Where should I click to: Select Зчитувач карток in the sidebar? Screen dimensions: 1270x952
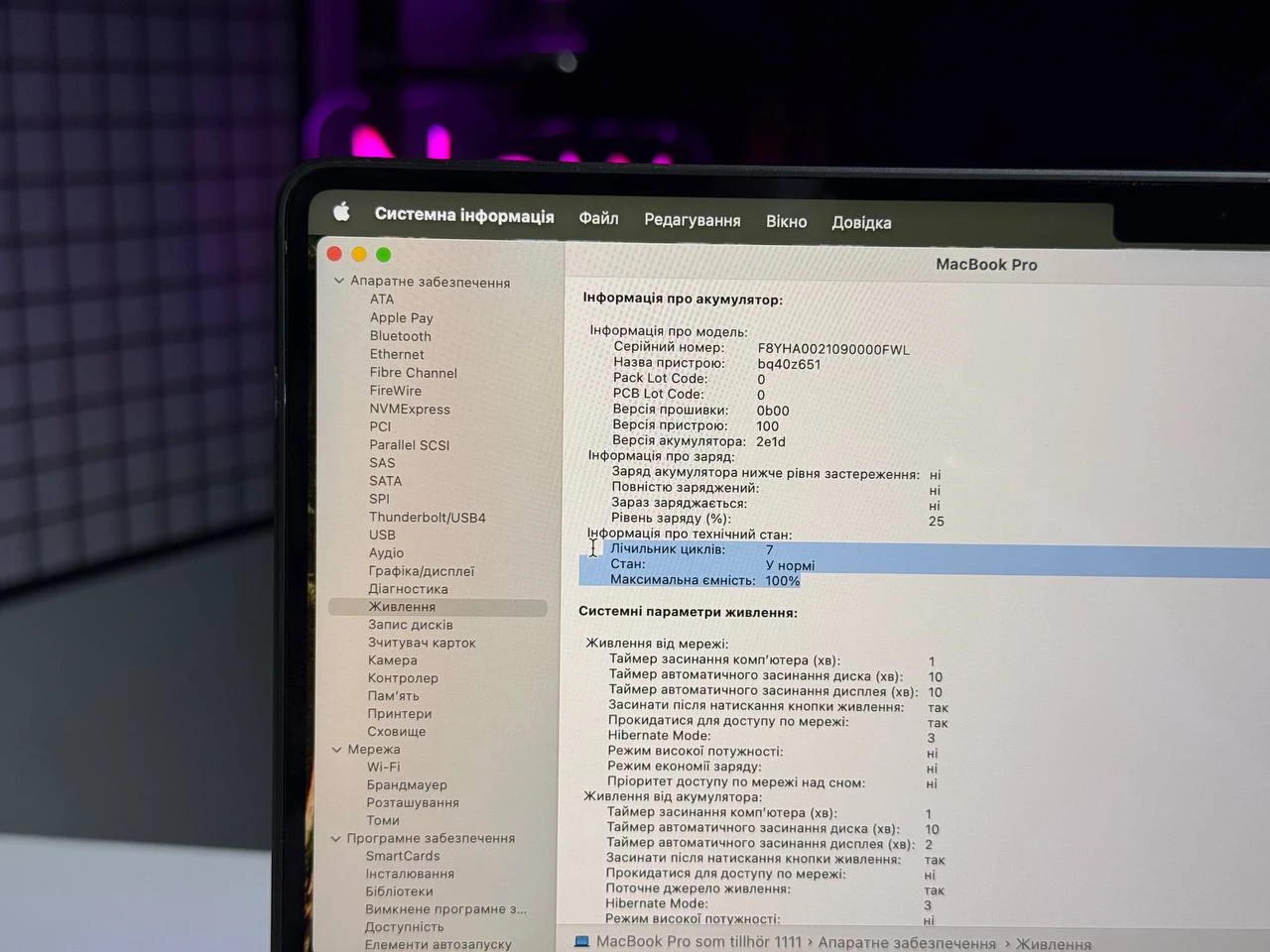[x=422, y=643]
